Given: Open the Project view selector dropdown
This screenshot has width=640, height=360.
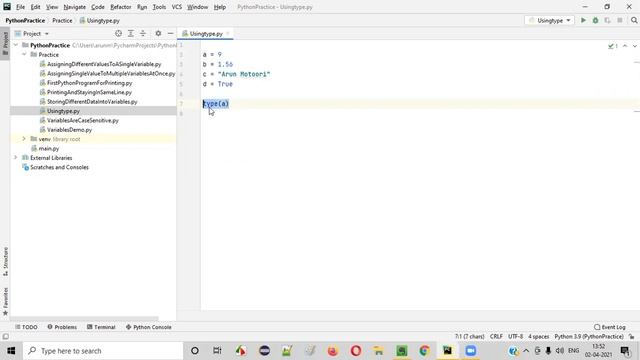Looking at the screenshot, I should pyautogui.click(x=32, y=33).
